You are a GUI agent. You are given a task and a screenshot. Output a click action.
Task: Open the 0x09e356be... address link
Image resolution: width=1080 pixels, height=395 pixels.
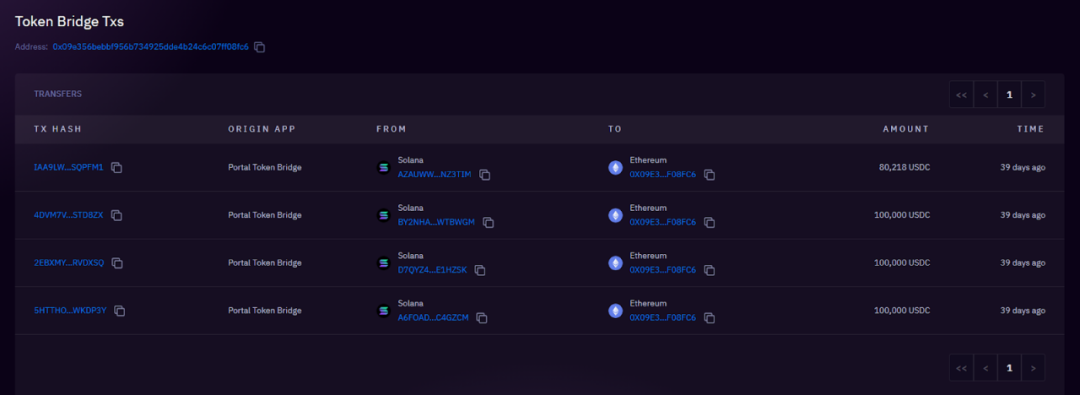coord(150,47)
